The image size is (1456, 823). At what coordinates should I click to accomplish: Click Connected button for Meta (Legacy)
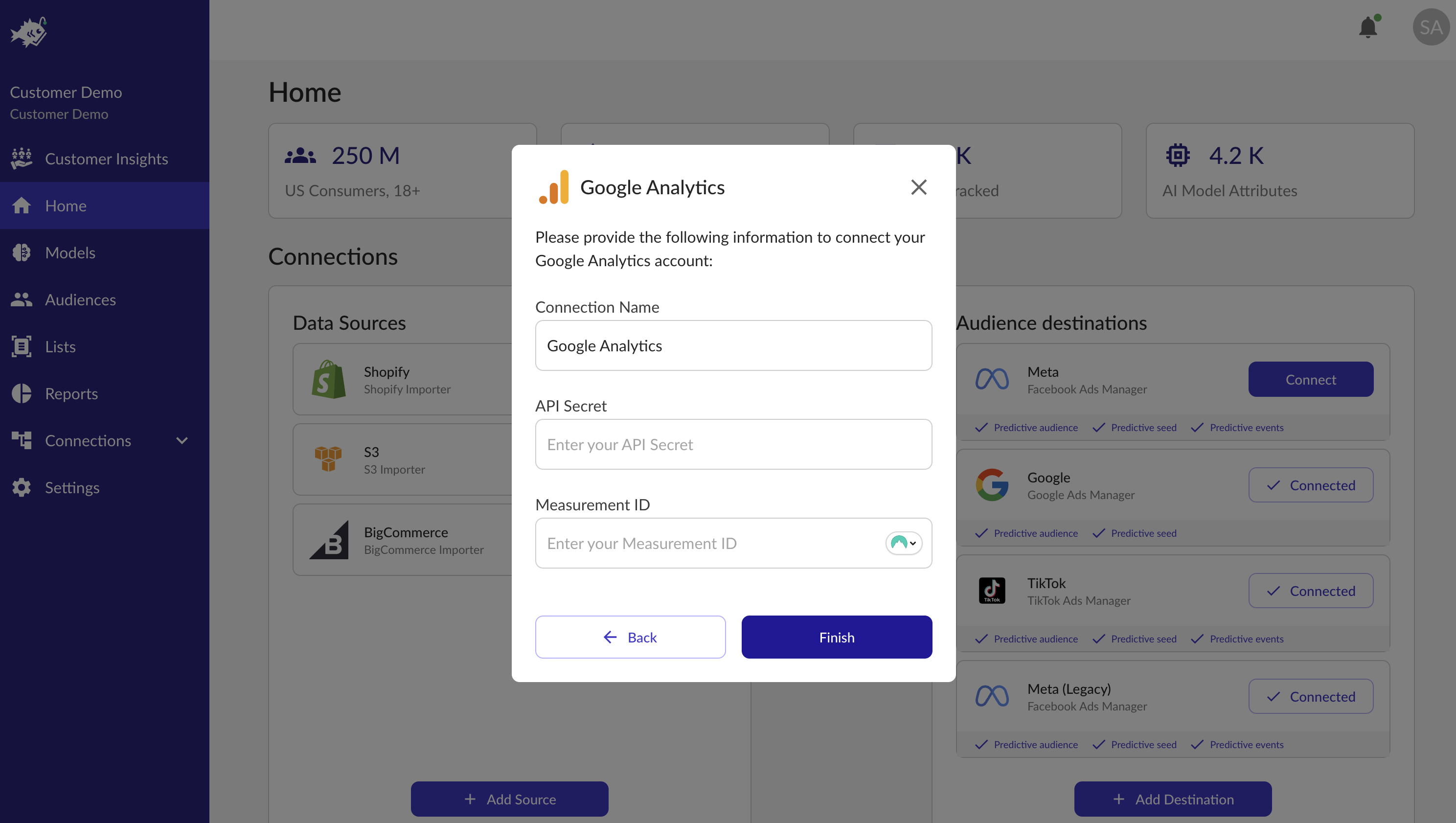coord(1311,696)
